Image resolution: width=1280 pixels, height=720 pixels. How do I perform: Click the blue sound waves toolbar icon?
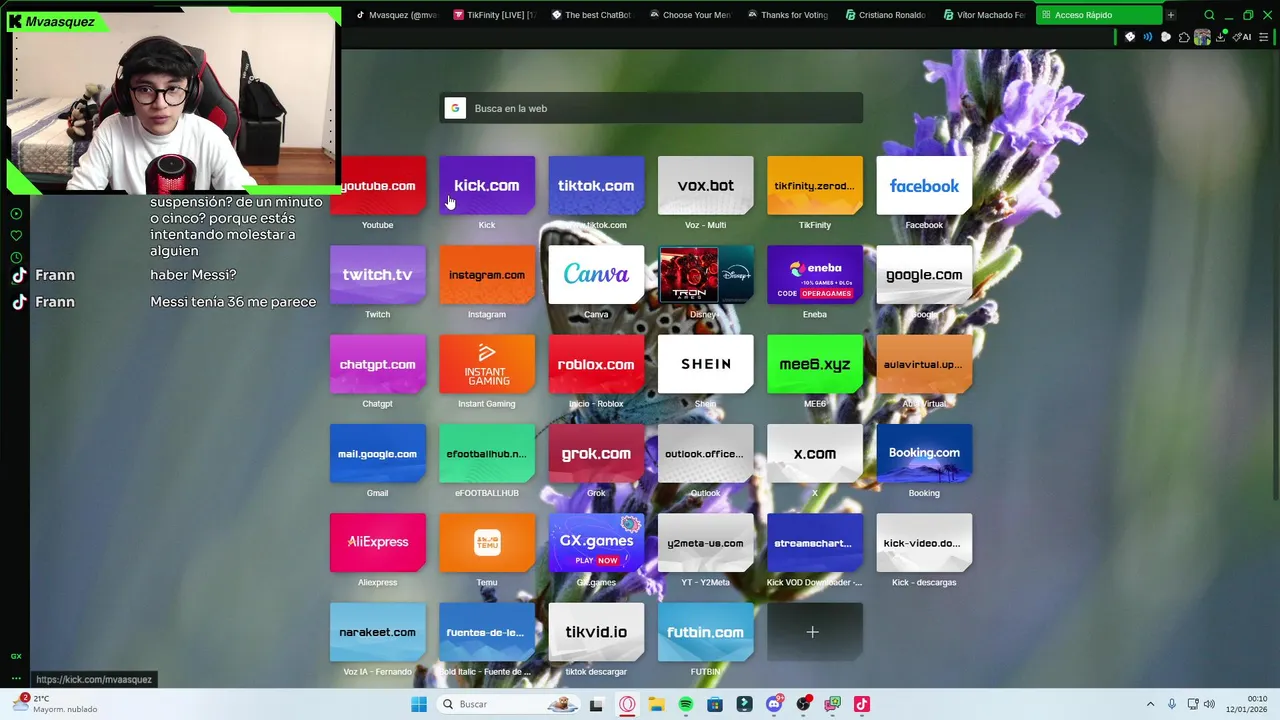(x=1148, y=37)
